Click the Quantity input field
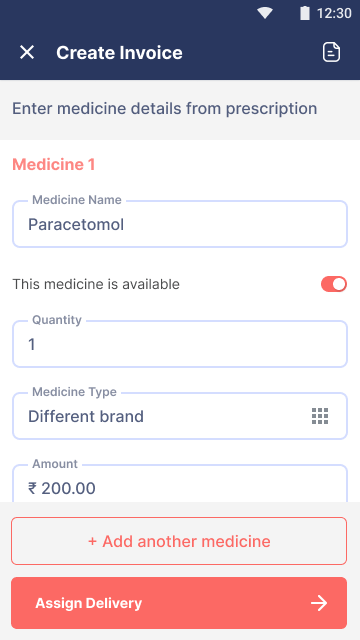Image resolution: width=360 pixels, height=640 pixels. pos(180,344)
